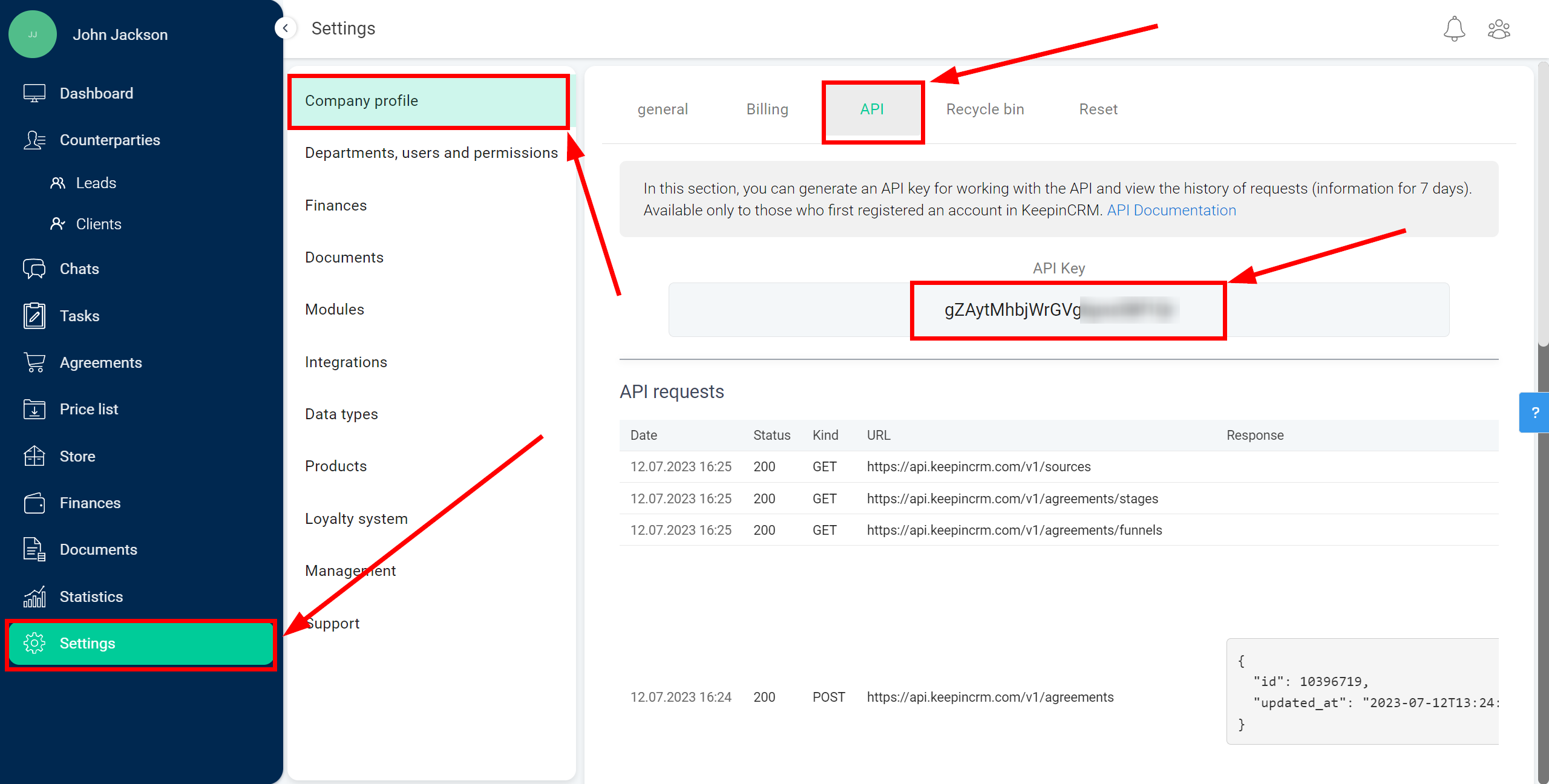Click the API requests heading
The width and height of the screenshot is (1549, 784).
tap(672, 391)
